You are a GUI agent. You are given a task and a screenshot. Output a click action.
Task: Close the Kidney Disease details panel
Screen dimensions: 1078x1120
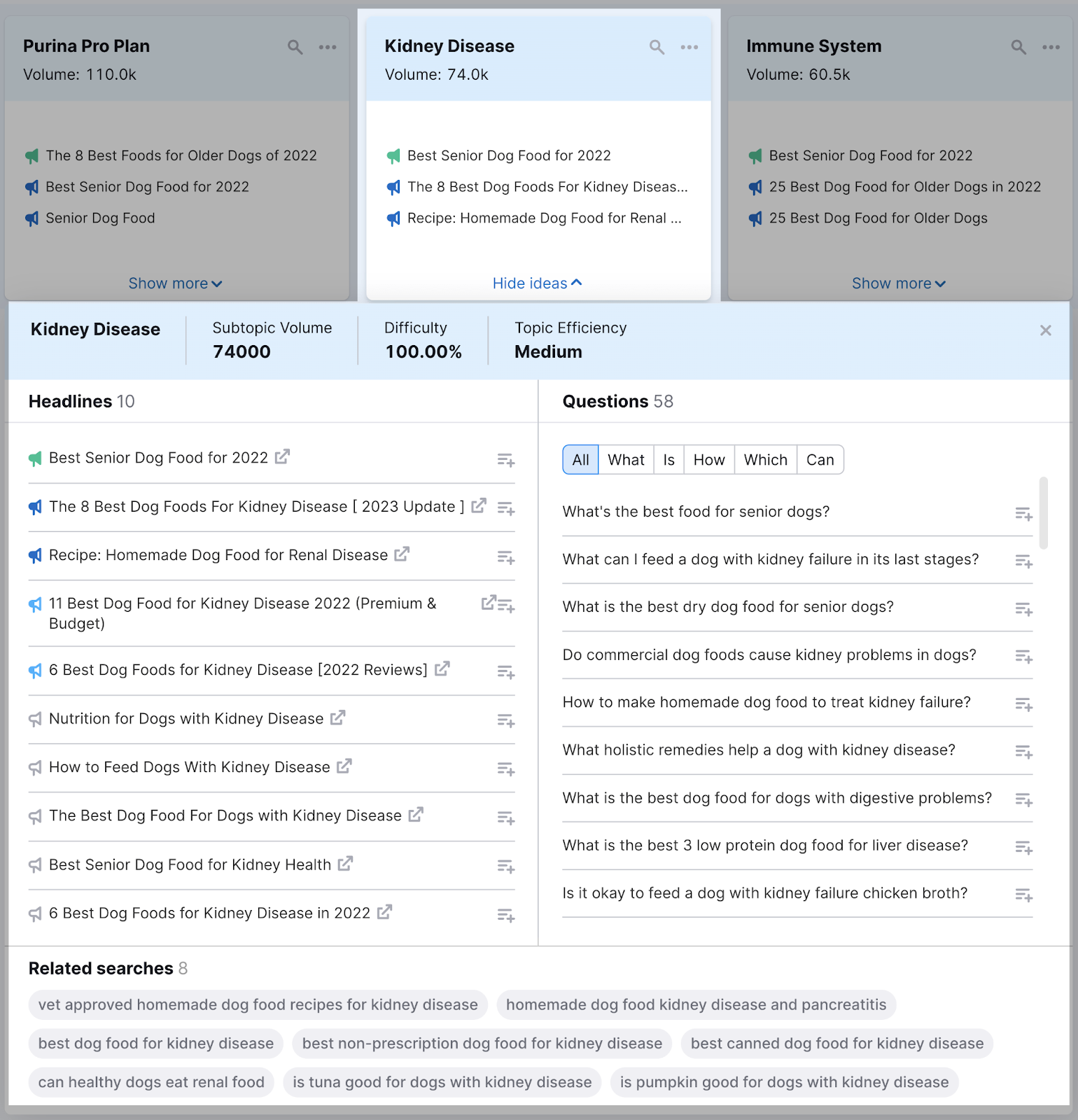[x=1045, y=330]
